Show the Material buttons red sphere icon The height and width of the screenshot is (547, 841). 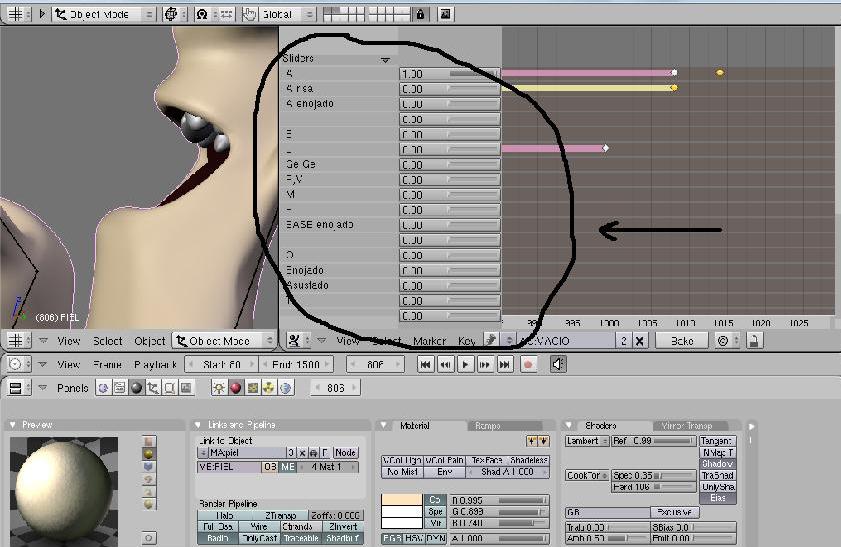pyautogui.click(x=235, y=388)
